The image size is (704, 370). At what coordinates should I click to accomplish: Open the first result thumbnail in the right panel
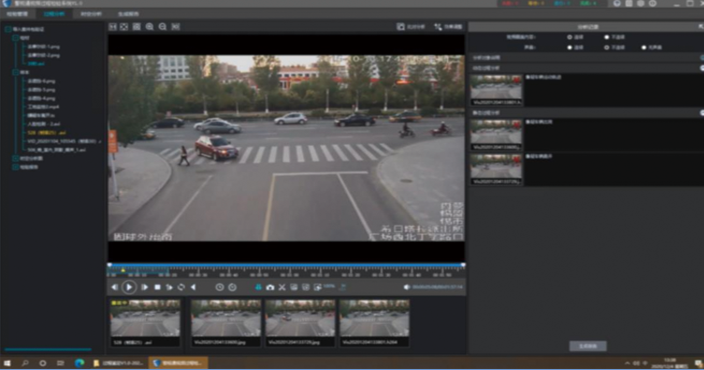coord(496,90)
